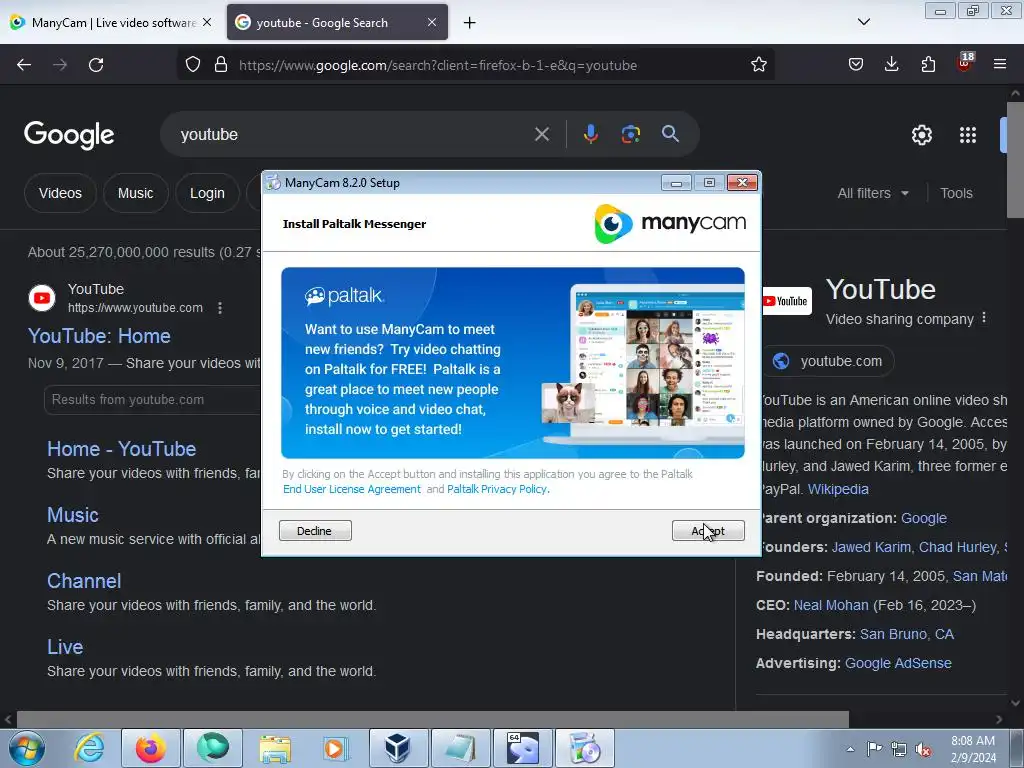This screenshot has height=768, width=1024.
Task: Open the Firefox downloads panel
Action: [891, 65]
